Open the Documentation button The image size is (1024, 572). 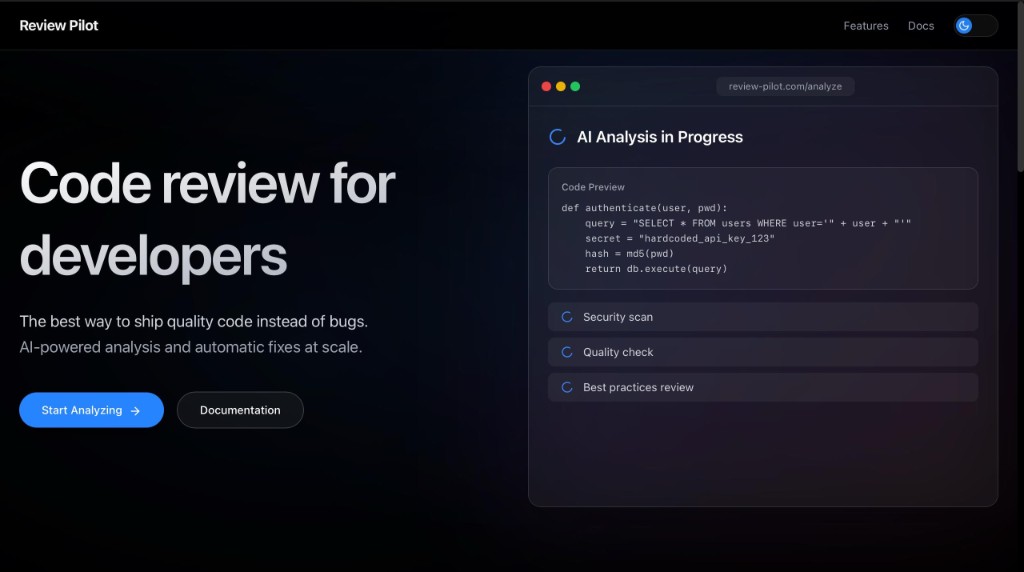(240, 410)
